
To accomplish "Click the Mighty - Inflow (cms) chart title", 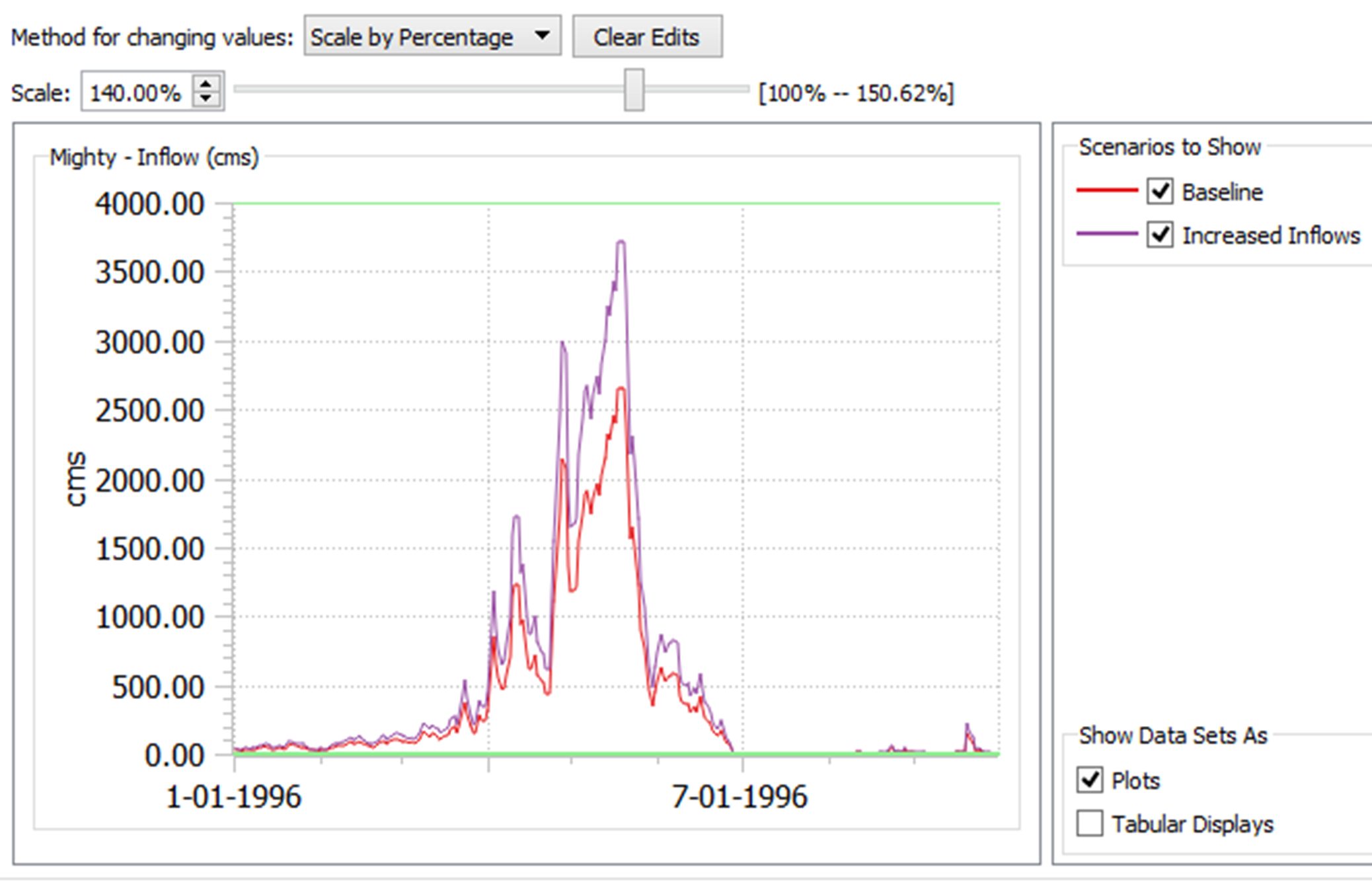I will coord(154,158).
